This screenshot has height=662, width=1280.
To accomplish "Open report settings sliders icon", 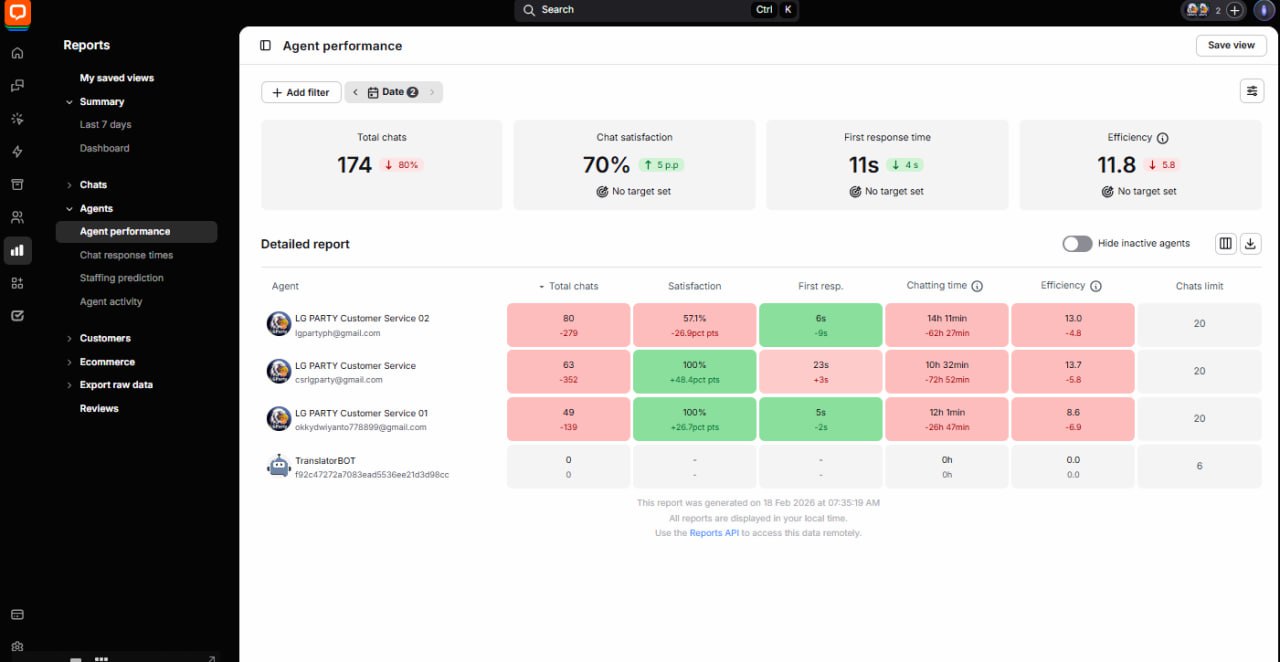I will (1251, 91).
